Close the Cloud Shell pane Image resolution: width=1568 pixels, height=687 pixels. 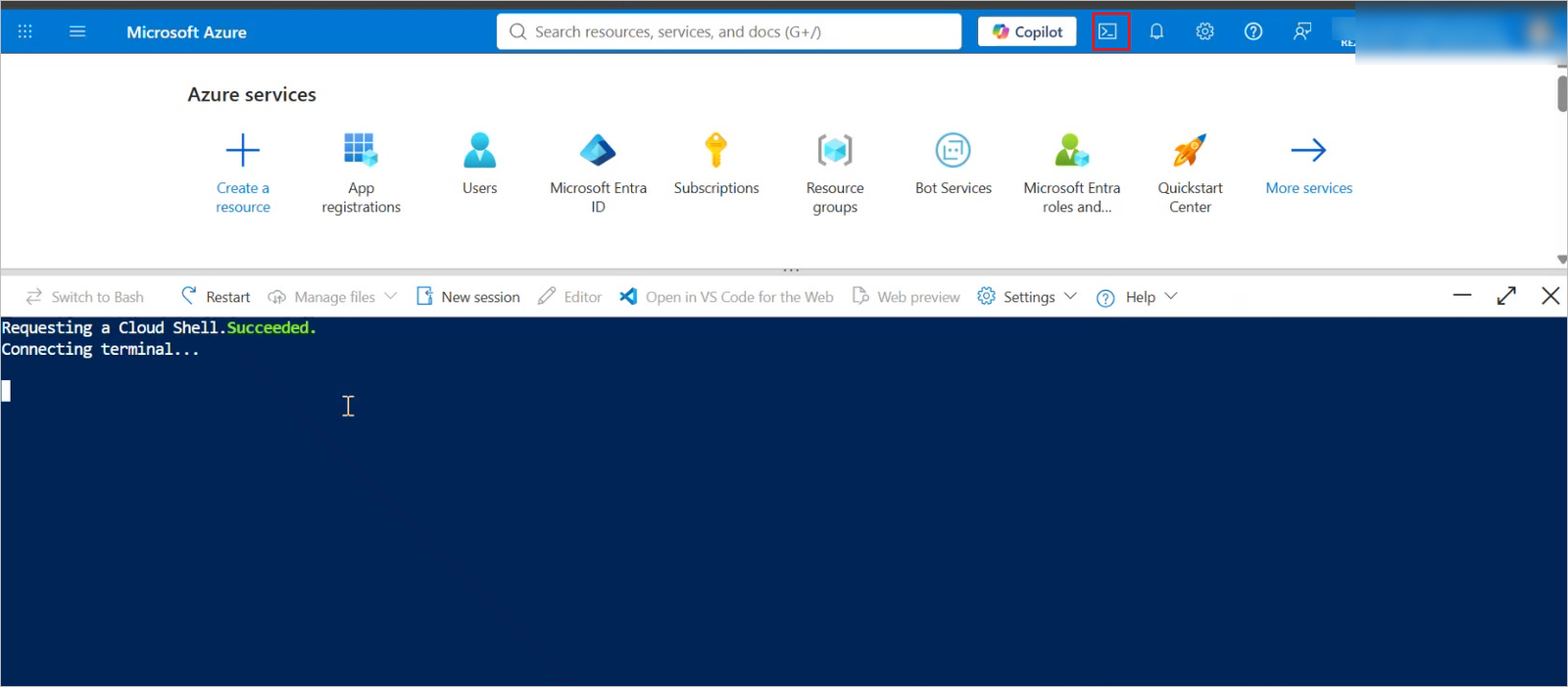pos(1550,296)
